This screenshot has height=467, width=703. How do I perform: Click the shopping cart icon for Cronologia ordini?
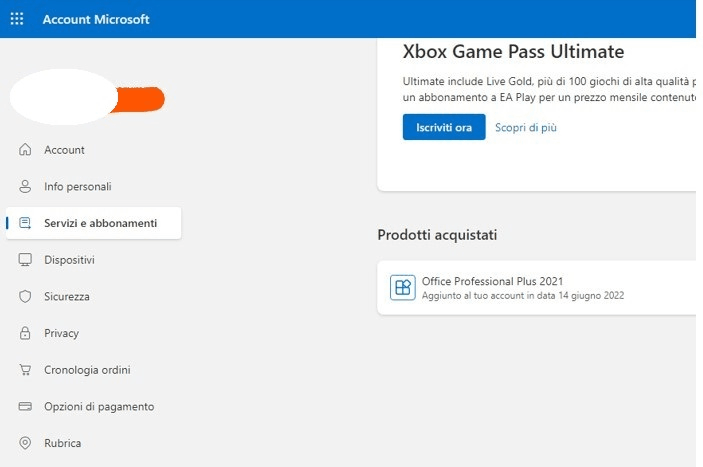tap(25, 370)
